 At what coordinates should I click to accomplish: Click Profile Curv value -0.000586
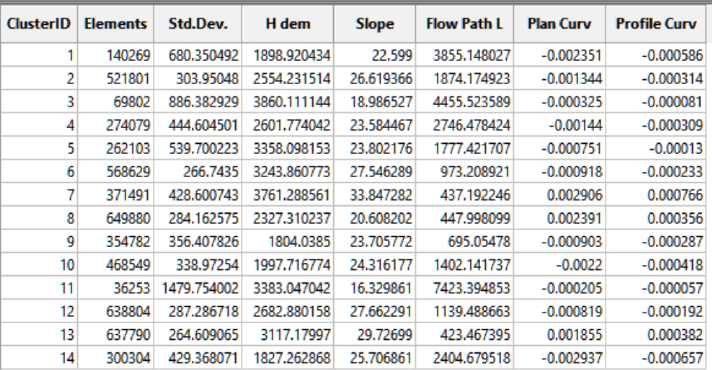point(656,55)
